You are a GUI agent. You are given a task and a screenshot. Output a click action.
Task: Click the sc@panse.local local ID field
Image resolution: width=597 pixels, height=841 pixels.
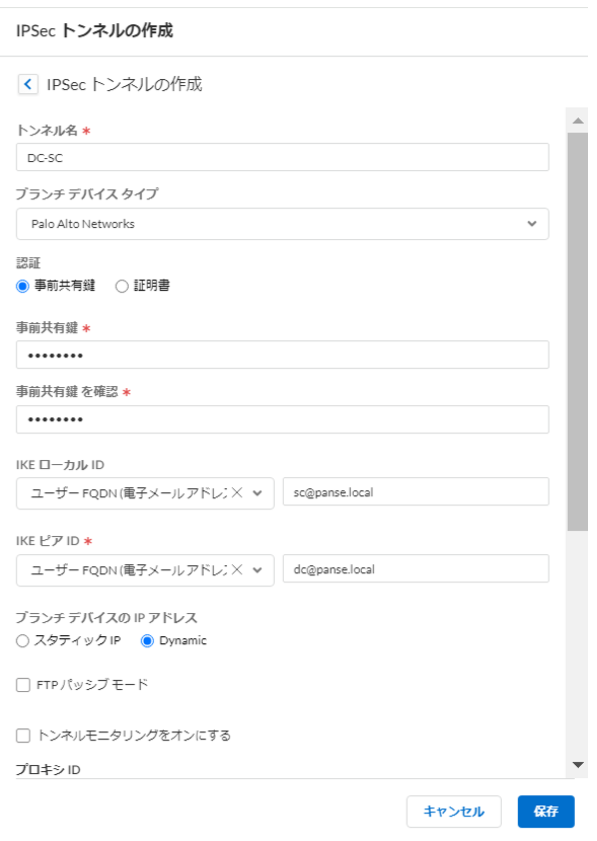(416, 492)
